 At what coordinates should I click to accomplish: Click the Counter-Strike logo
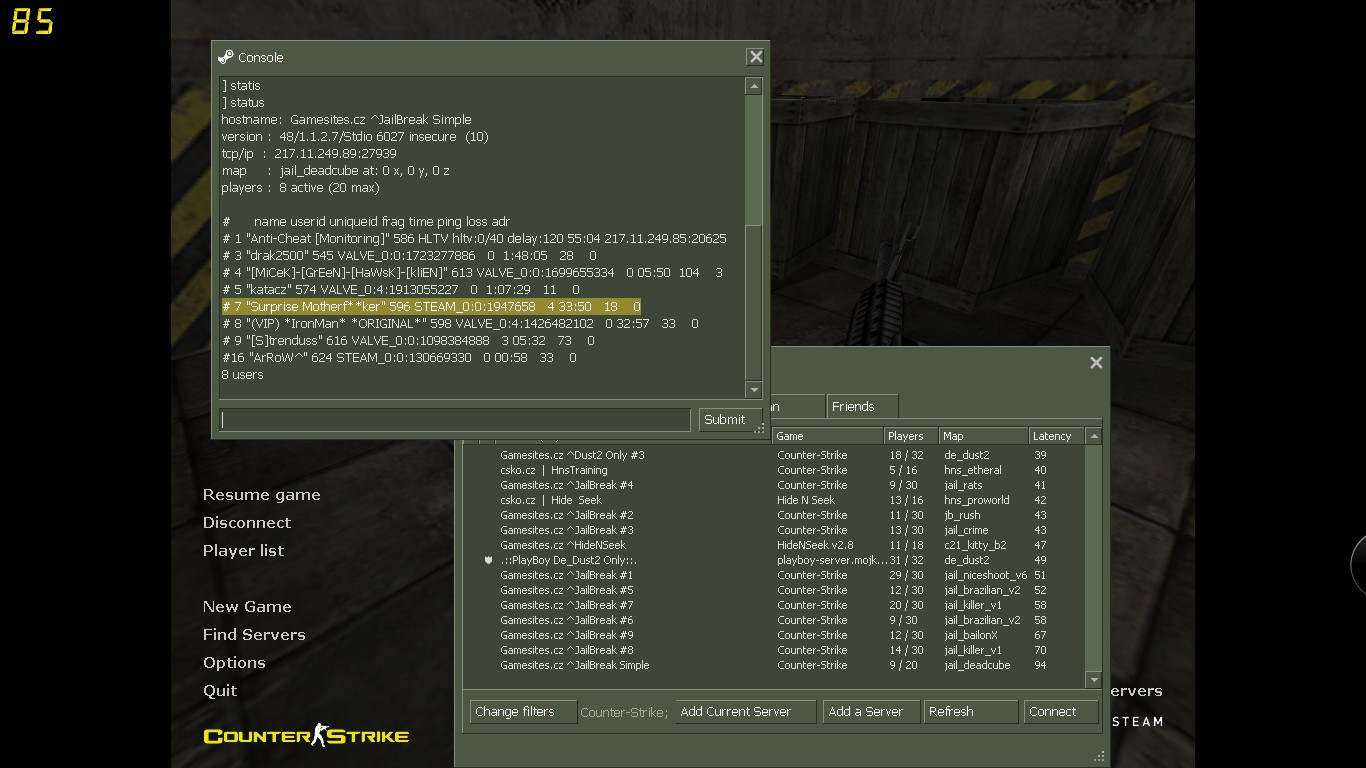coord(306,735)
